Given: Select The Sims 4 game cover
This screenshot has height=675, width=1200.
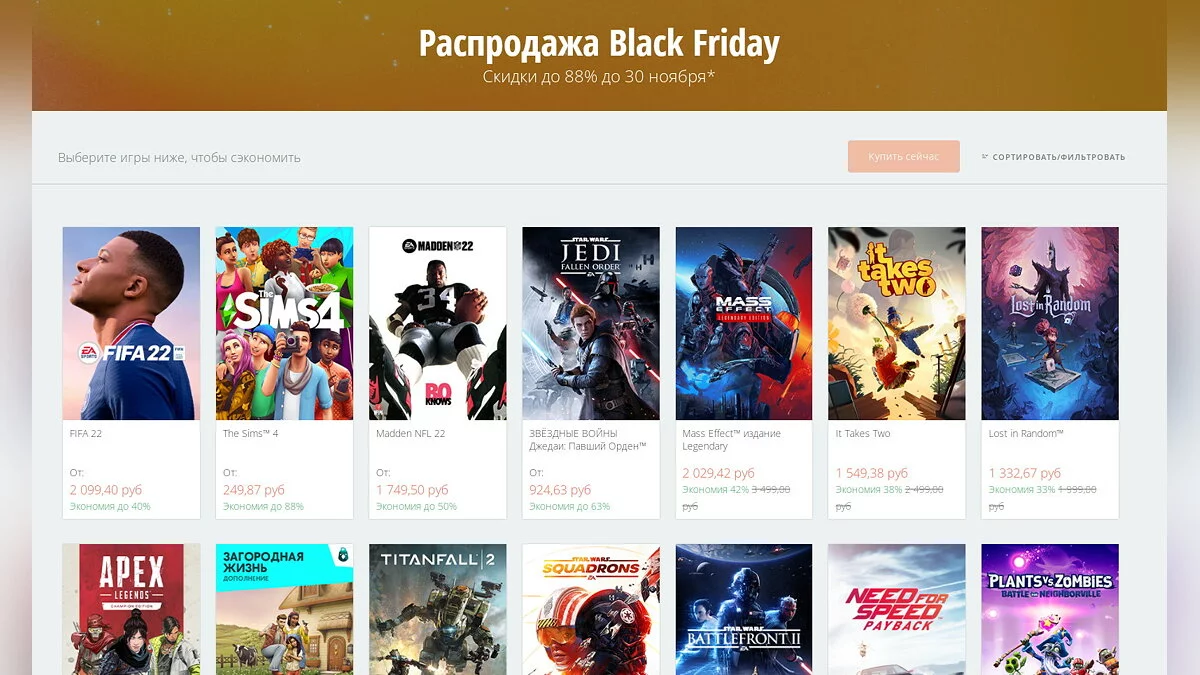Looking at the screenshot, I should tap(284, 323).
